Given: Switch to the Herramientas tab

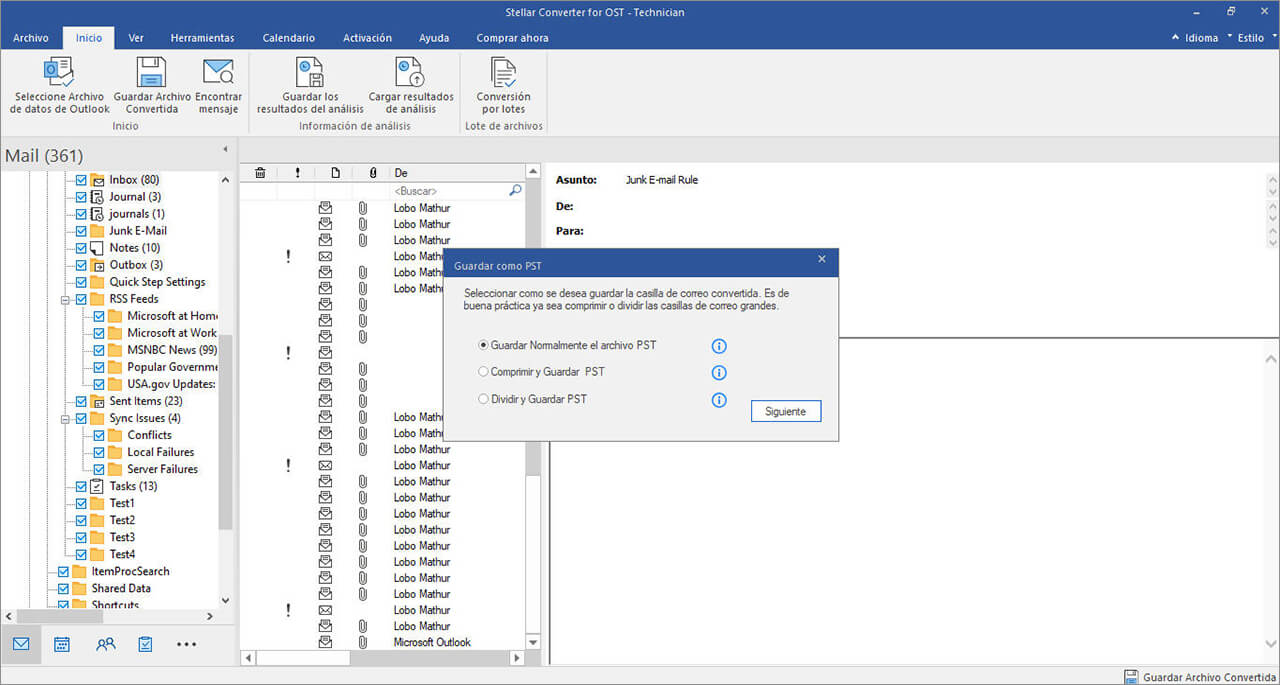Looking at the screenshot, I should coord(202,38).
